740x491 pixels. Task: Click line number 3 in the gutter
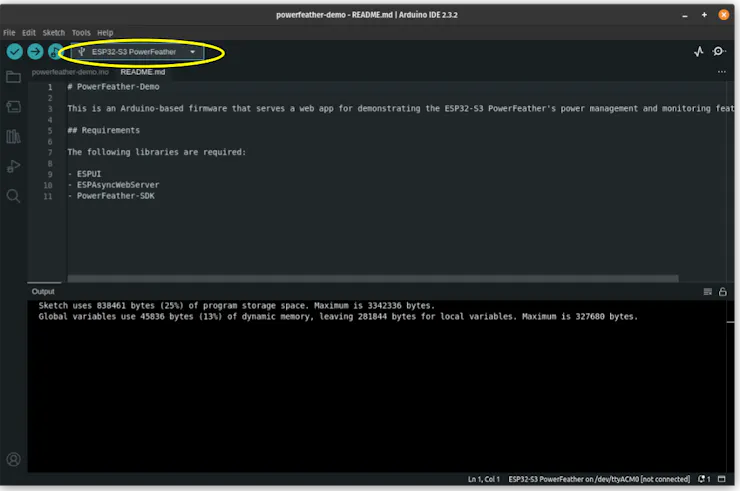tap(50, 109)
